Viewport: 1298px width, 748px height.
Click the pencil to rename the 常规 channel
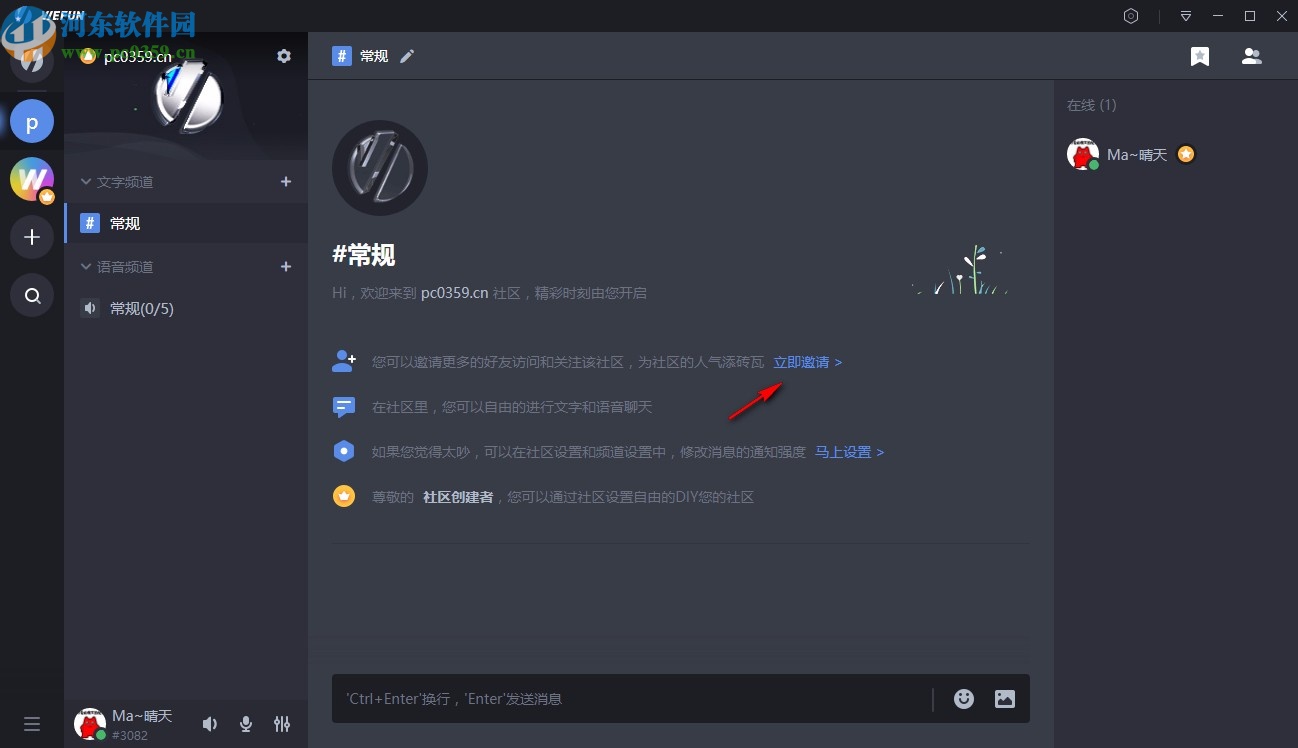407,56
